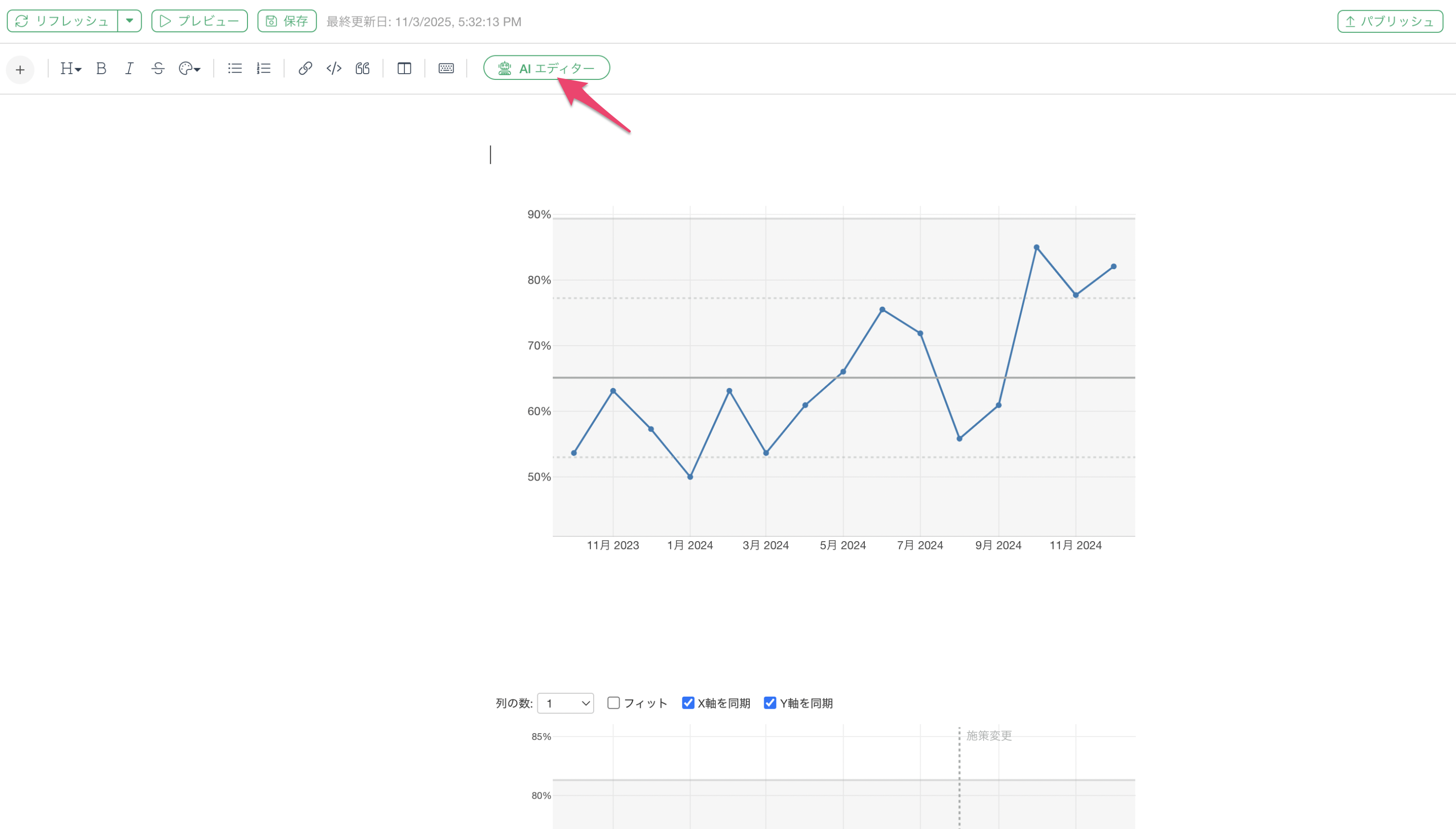Uncheck X軸を同期 checkbox

[688, 702]
